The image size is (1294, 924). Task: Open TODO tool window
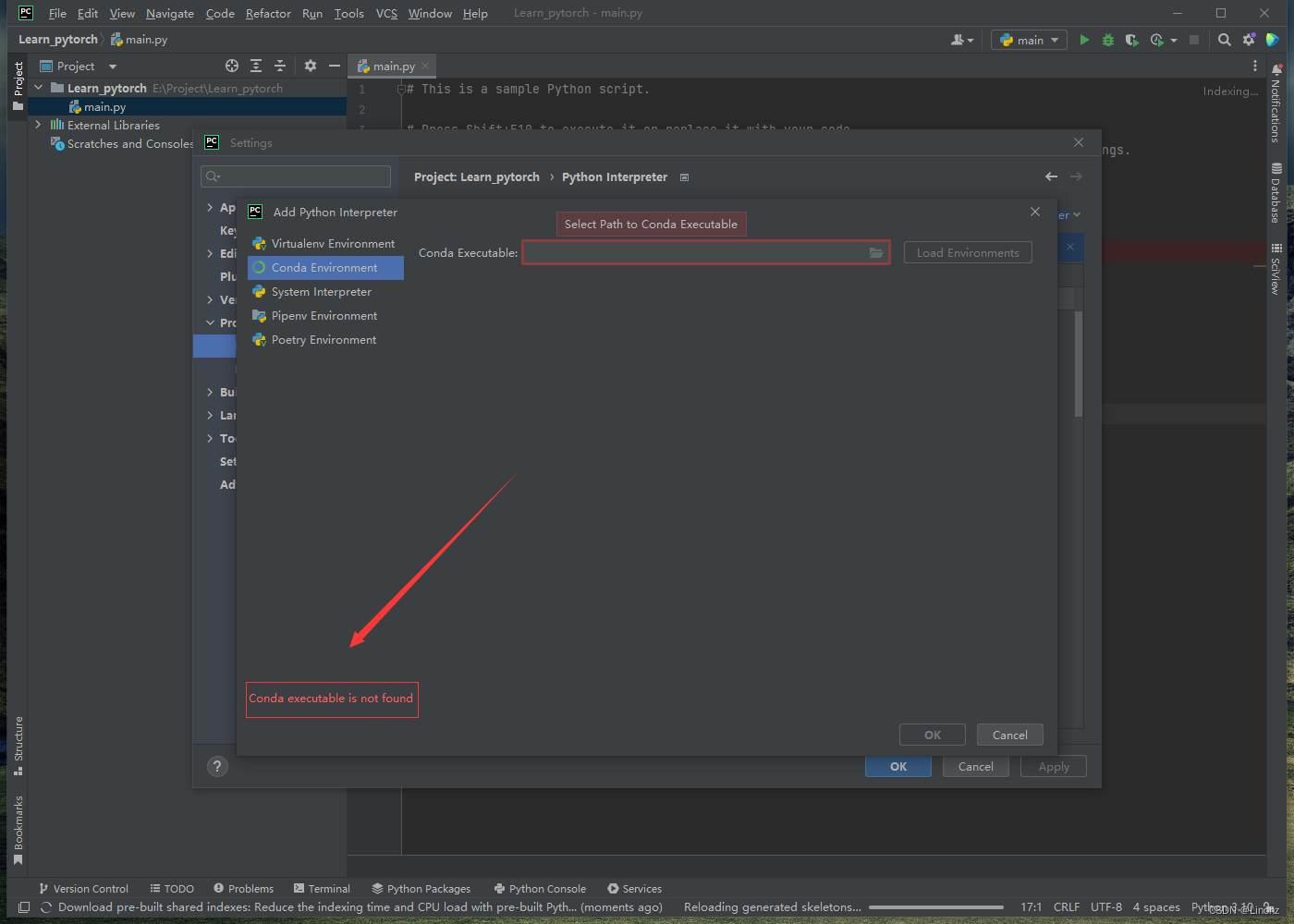172,888
